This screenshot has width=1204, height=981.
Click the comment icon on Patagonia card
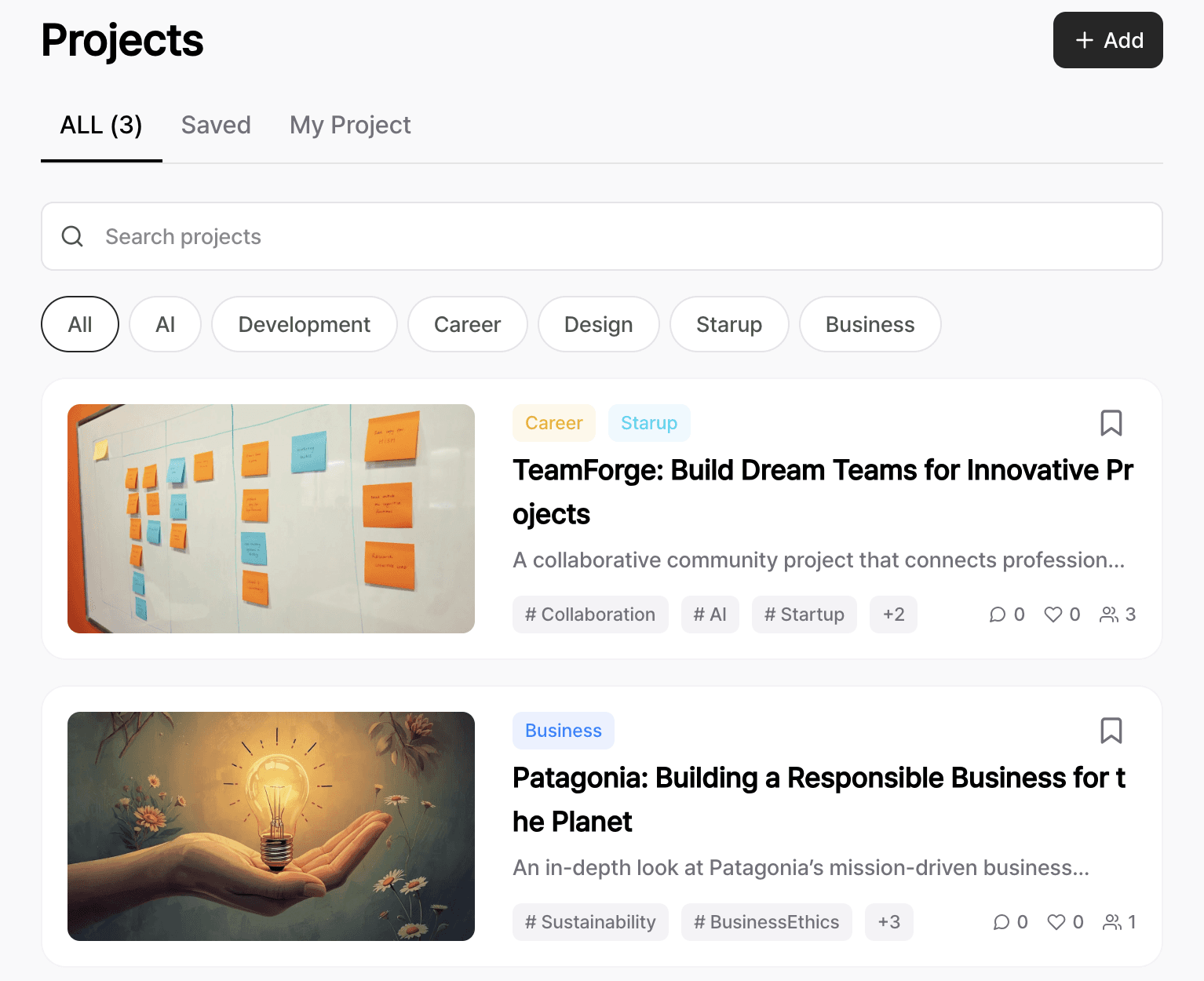[x=1002, y=922]
